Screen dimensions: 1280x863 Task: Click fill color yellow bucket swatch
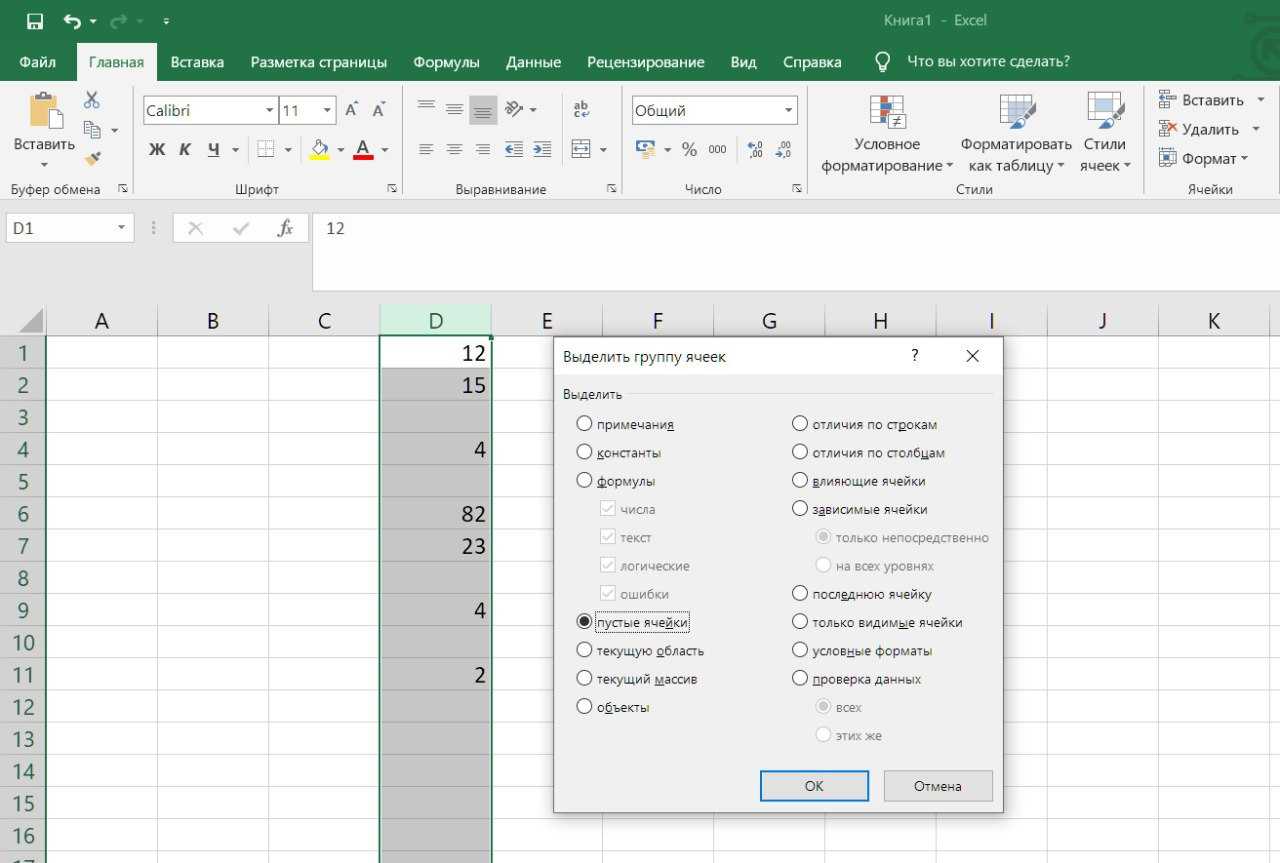[x=320, y=150]
